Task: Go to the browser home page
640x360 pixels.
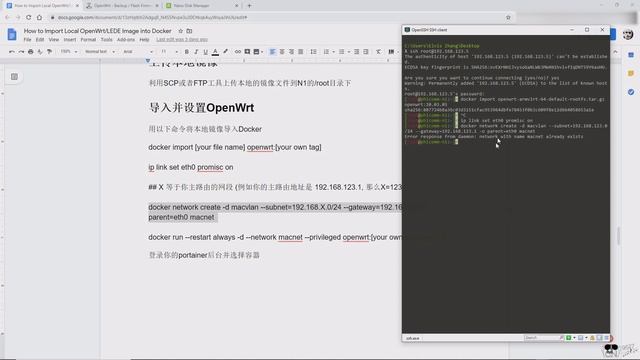Action: (39, 18)
